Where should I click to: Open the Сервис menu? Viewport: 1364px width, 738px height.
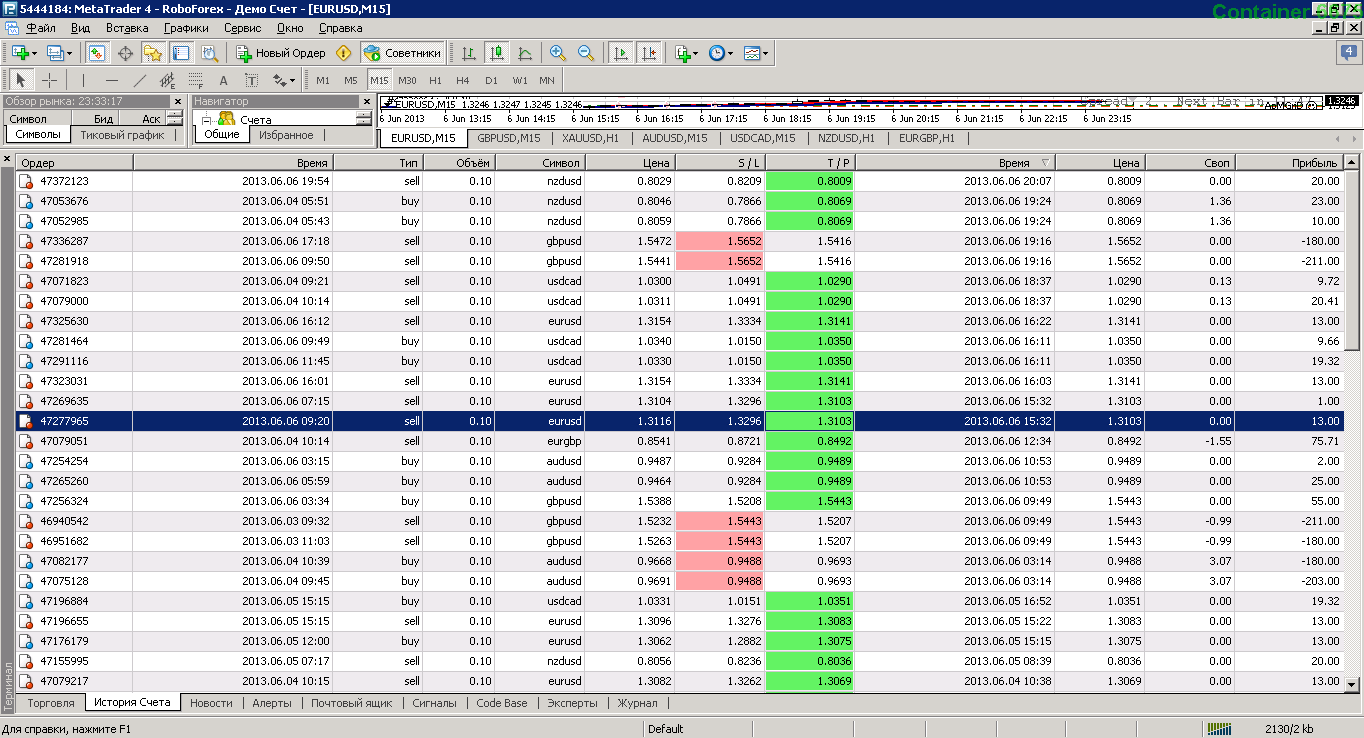[x=243, y=28]
